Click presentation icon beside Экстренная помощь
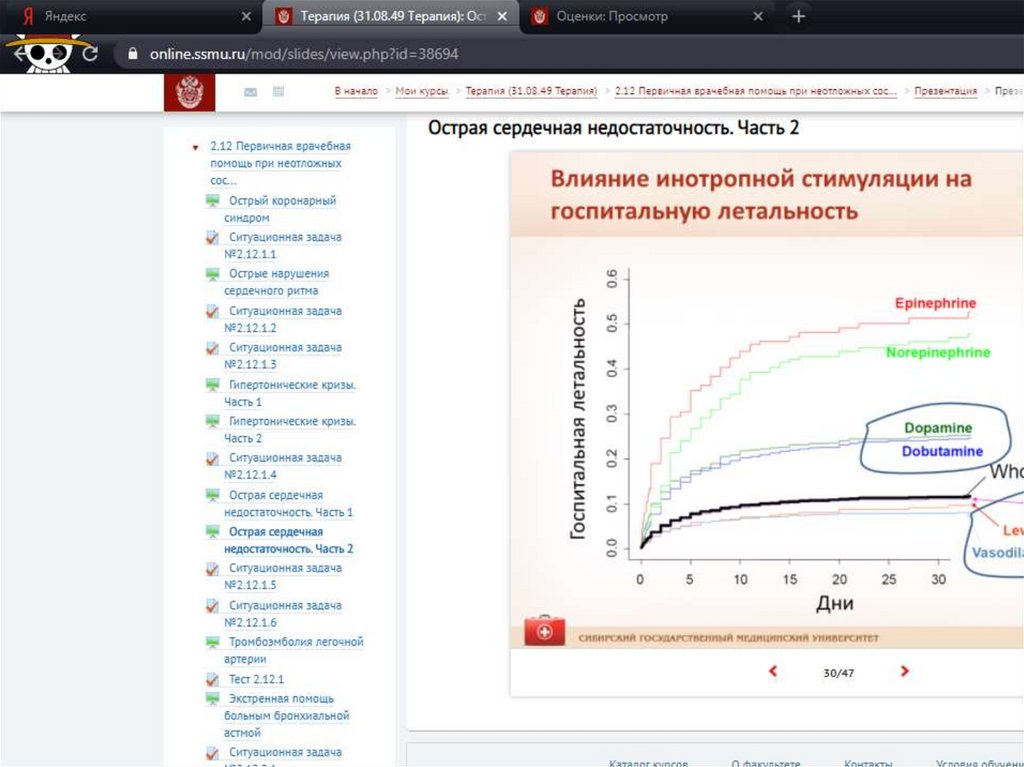The image size is (1024, 767). (x=212, y=699)
